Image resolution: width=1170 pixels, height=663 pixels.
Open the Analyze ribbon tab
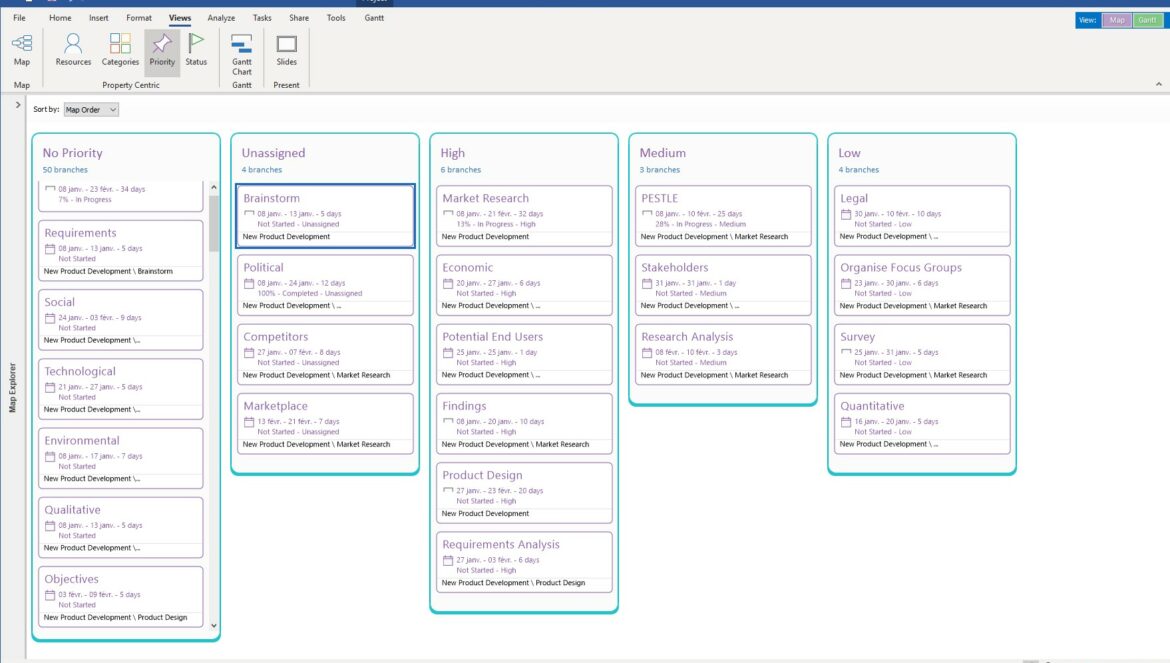tap(221, 18)
